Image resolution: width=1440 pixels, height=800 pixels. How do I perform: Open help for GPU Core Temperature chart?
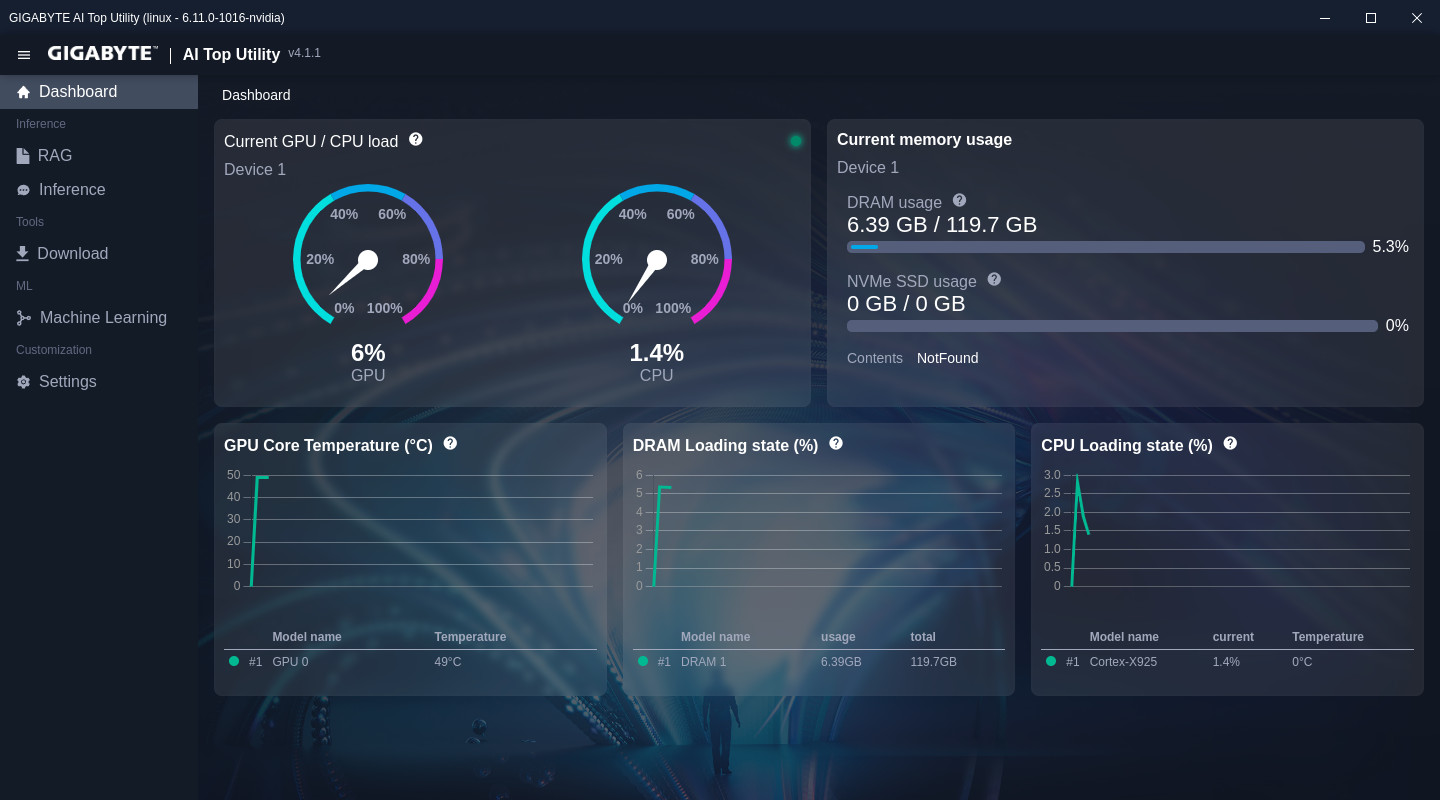pos(450,443)
